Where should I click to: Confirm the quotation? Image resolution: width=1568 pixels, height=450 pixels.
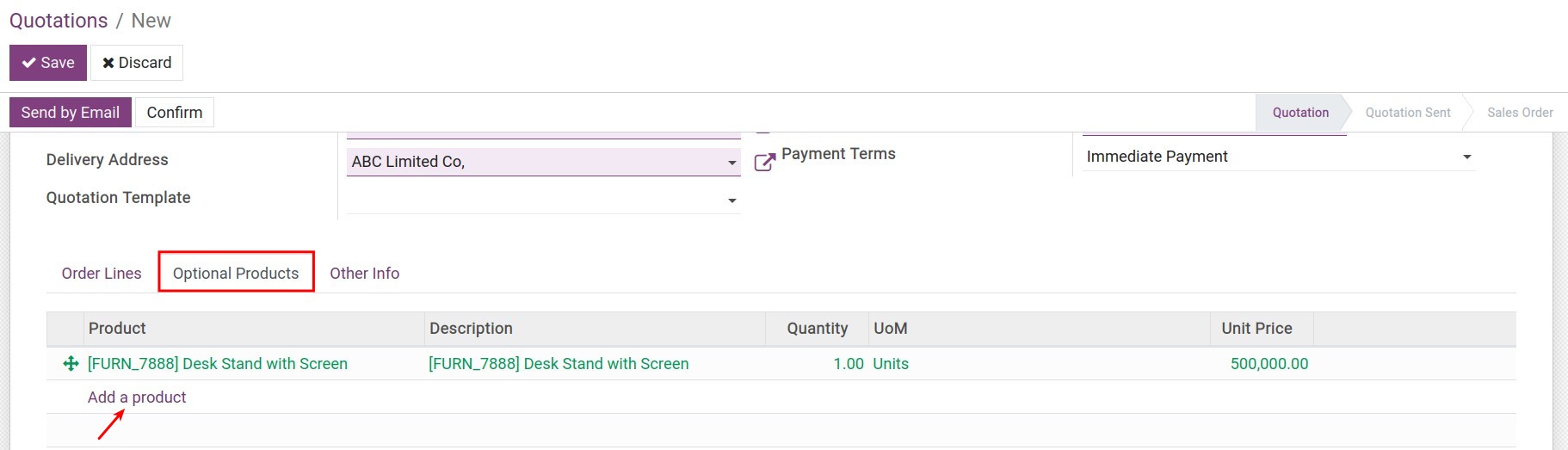click(175, 113)
